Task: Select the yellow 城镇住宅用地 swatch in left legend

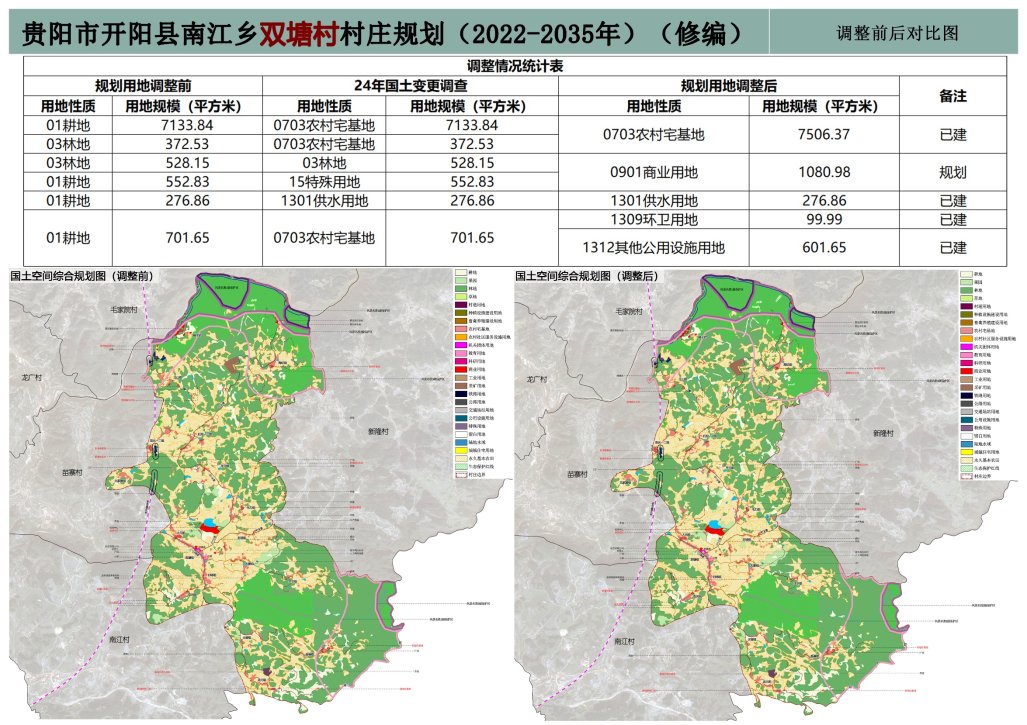Action: tap(461, 451)
